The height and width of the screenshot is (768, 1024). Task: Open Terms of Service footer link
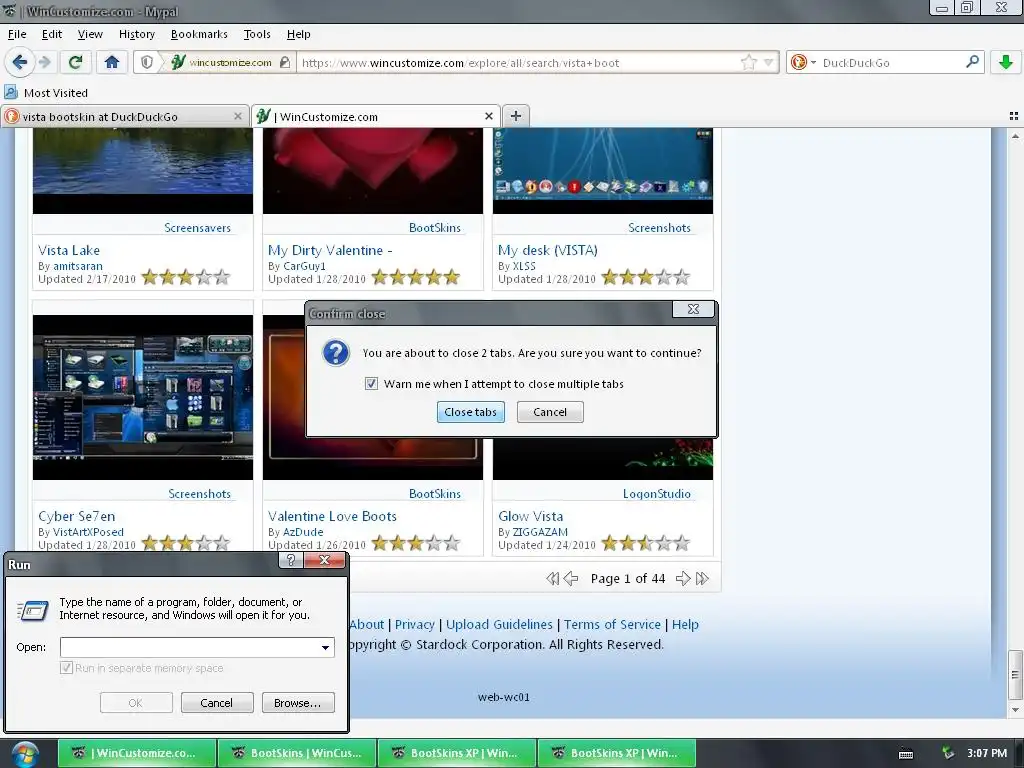coord(612,624)
